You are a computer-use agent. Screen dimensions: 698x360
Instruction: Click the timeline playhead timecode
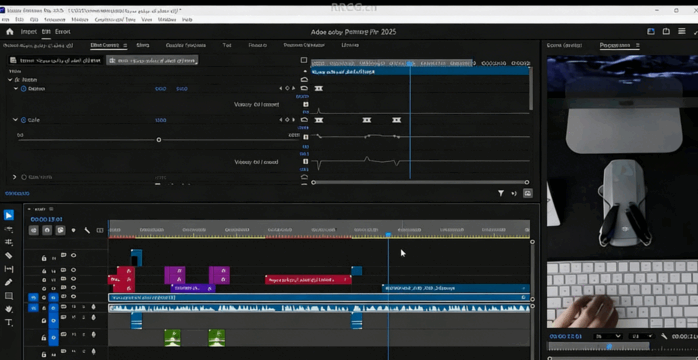pyautogui.click(x=46, y=219)
